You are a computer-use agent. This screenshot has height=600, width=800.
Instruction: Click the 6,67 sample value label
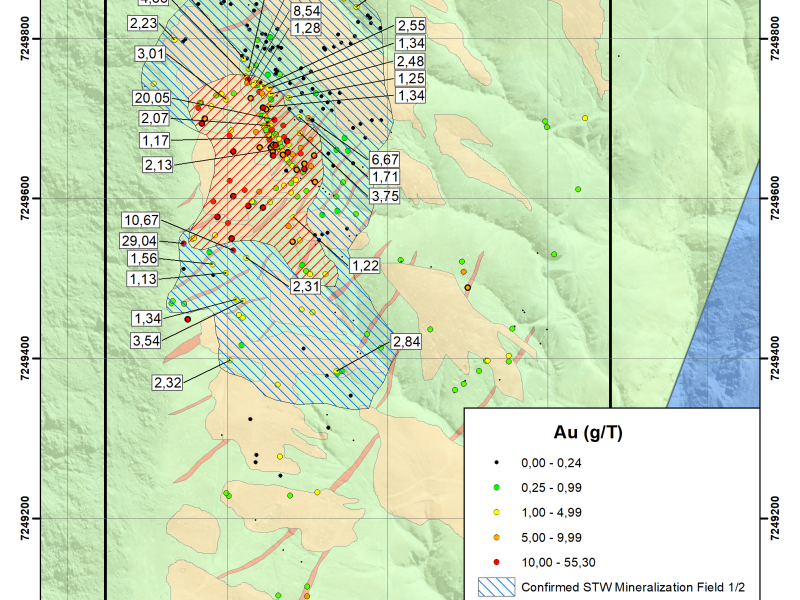point(385,160)
